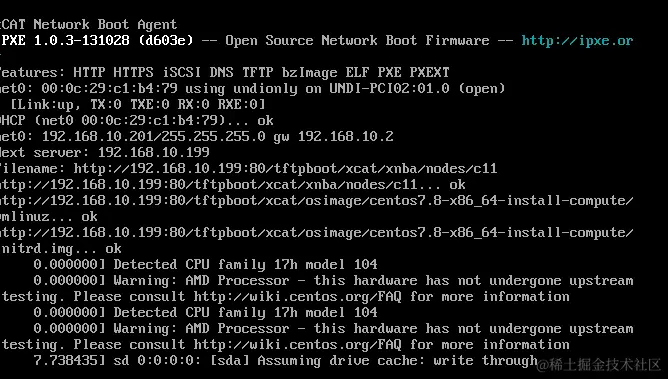Click the Filename: http URL line
This screenshot has height=379, width=668.
tap(249, 169)
